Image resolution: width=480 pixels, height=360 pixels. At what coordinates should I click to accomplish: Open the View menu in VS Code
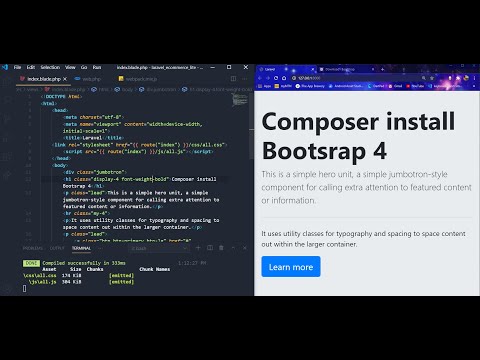point(70,67)
